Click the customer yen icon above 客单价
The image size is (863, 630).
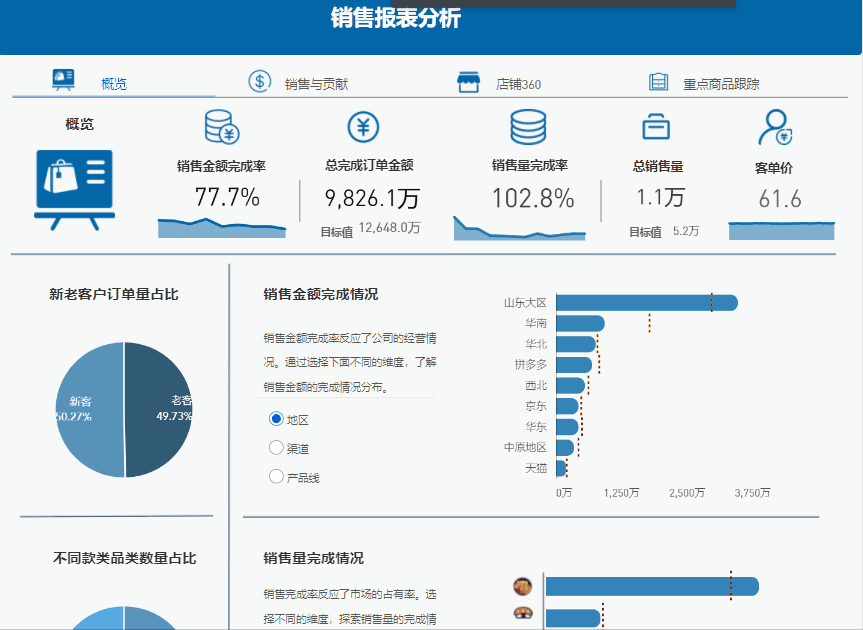[x=775, y=127]
